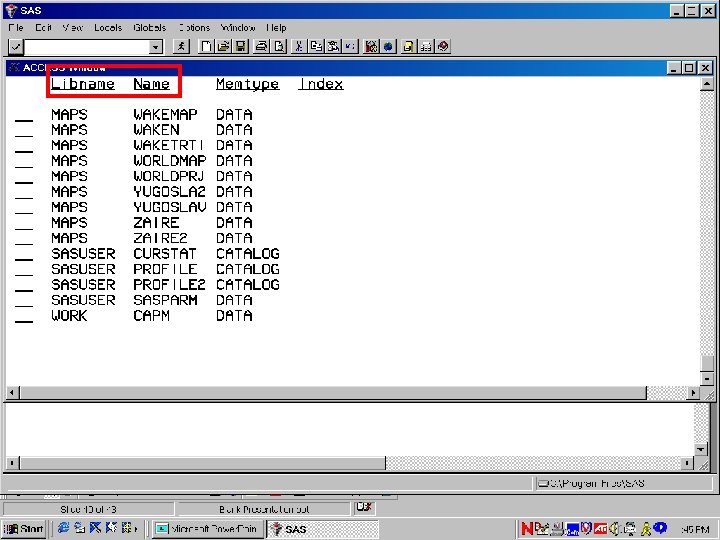720x540 pixels.
Task: Open the File menu
Action: pyautogui.click(x=16, y=28)
